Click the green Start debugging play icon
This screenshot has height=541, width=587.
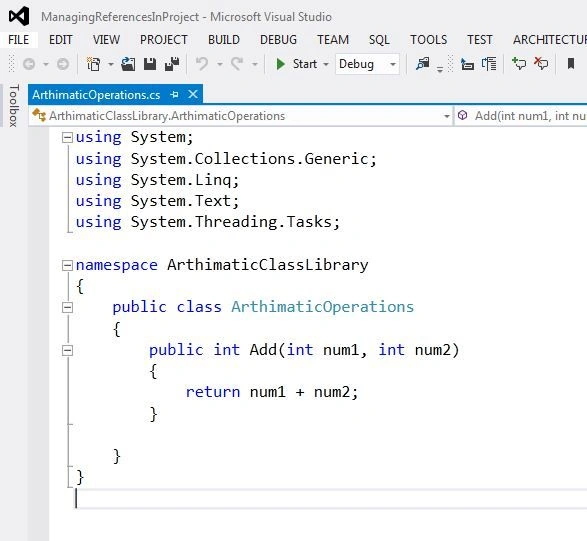pyautogui.click(x=280, y=64)
